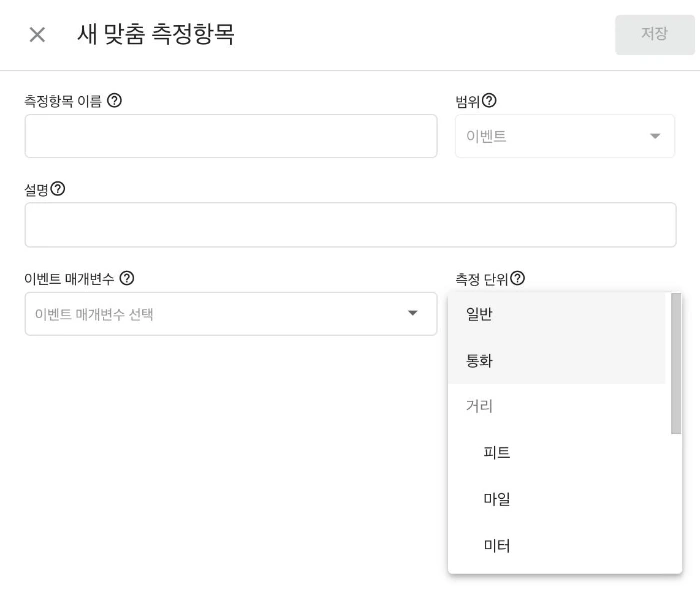Click the help icon next to 설명
The image size is (700, 603).
click(58, 188)
